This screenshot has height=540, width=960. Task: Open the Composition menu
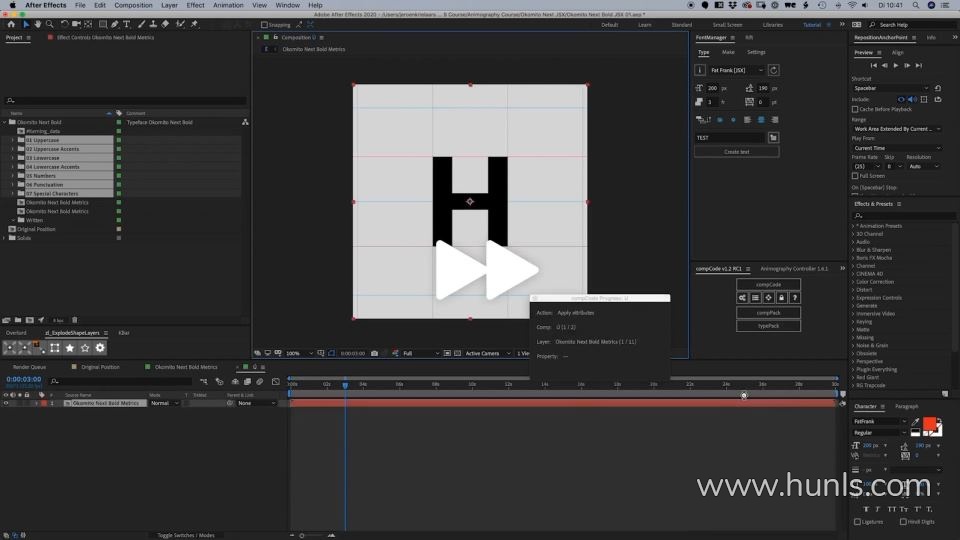point(133,5)
